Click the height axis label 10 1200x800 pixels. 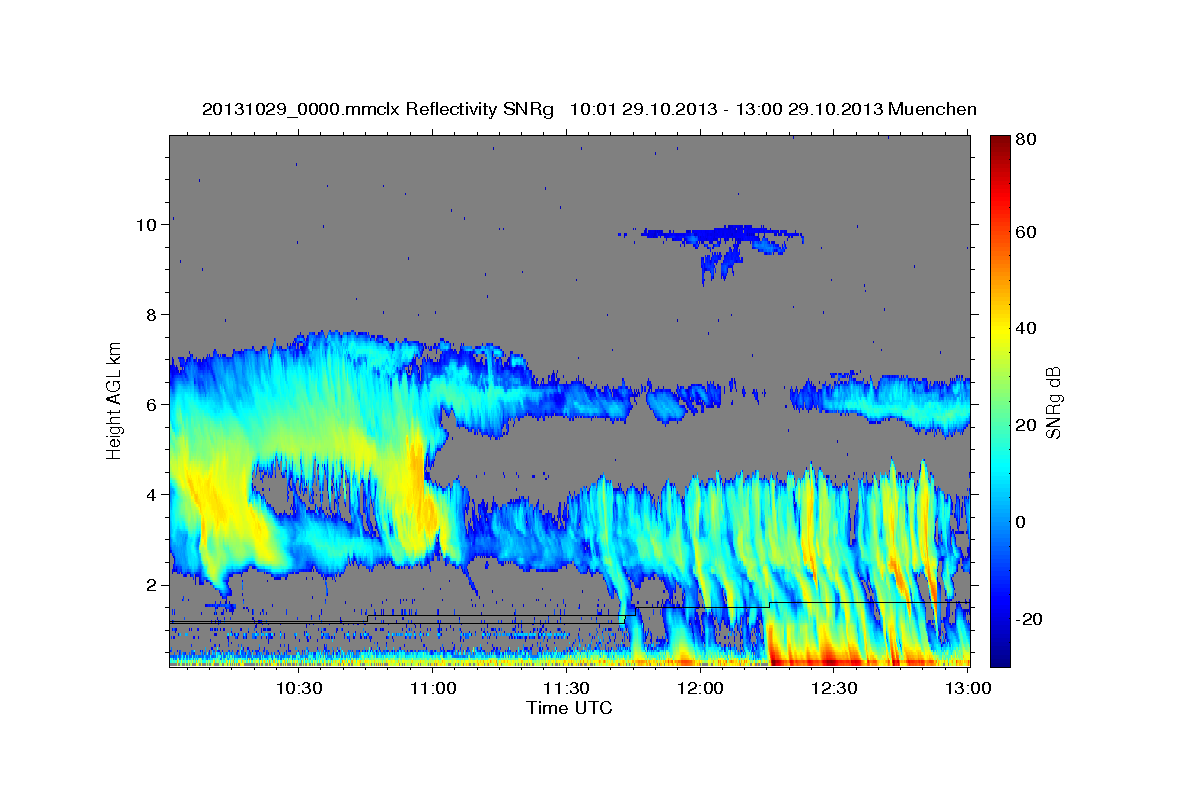click(147, 225)
